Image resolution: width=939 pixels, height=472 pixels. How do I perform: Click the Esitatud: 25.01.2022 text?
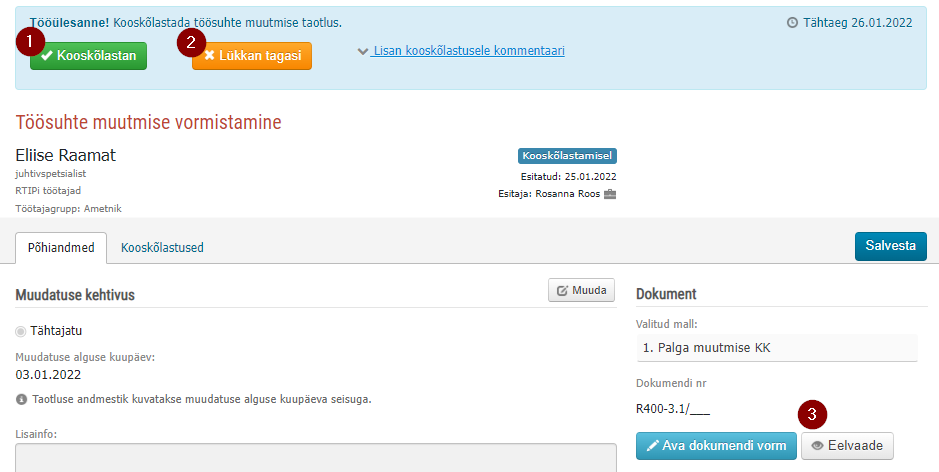(569, 177)
